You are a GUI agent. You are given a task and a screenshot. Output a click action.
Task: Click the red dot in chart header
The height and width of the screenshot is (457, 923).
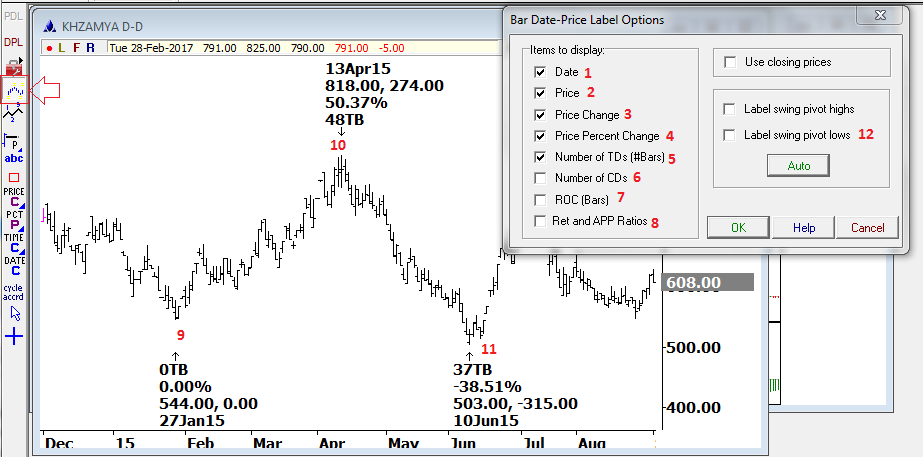click(49, 48)
